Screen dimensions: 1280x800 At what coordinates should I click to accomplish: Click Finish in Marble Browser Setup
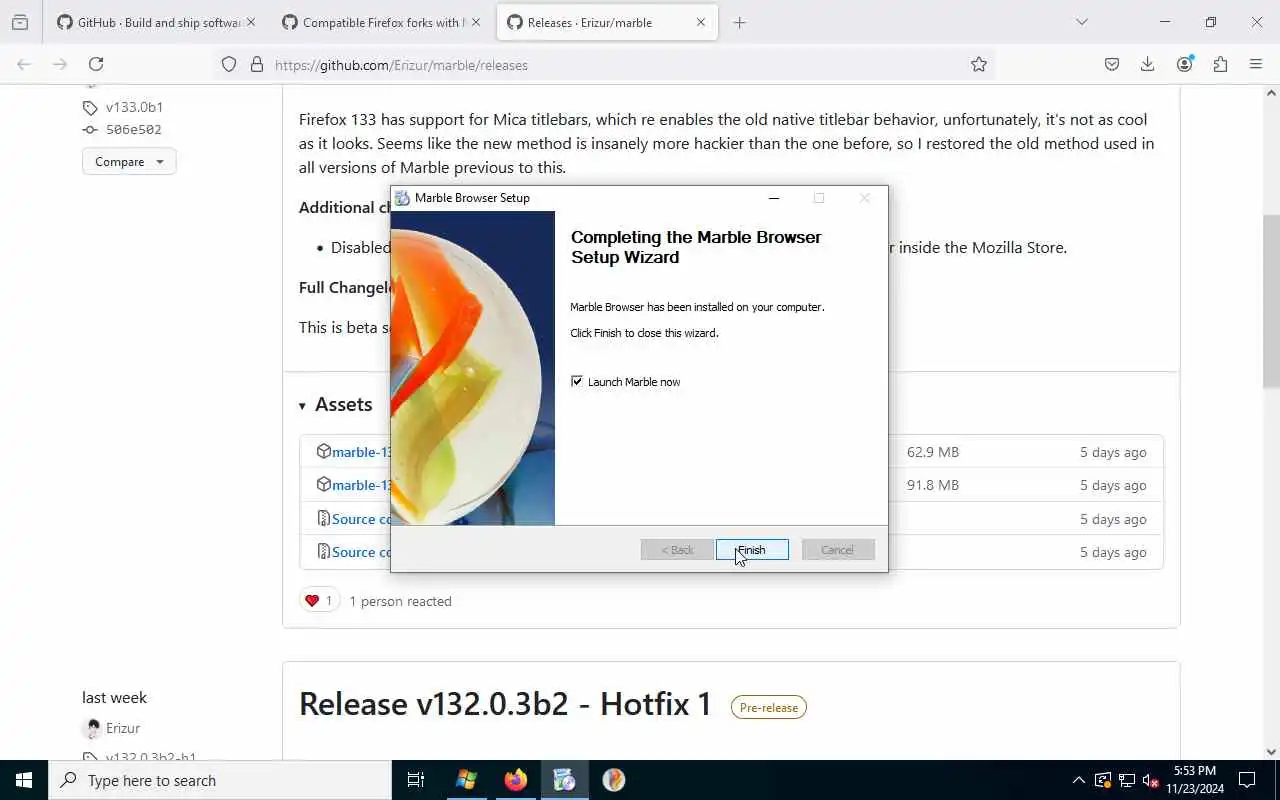(x=752, y=550)
